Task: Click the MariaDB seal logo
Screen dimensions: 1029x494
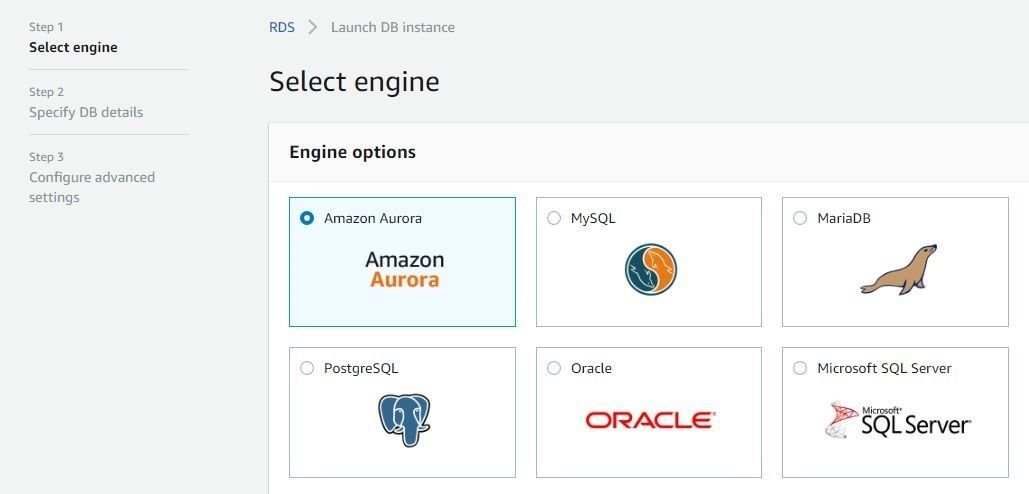Action: tap(898, 270)
